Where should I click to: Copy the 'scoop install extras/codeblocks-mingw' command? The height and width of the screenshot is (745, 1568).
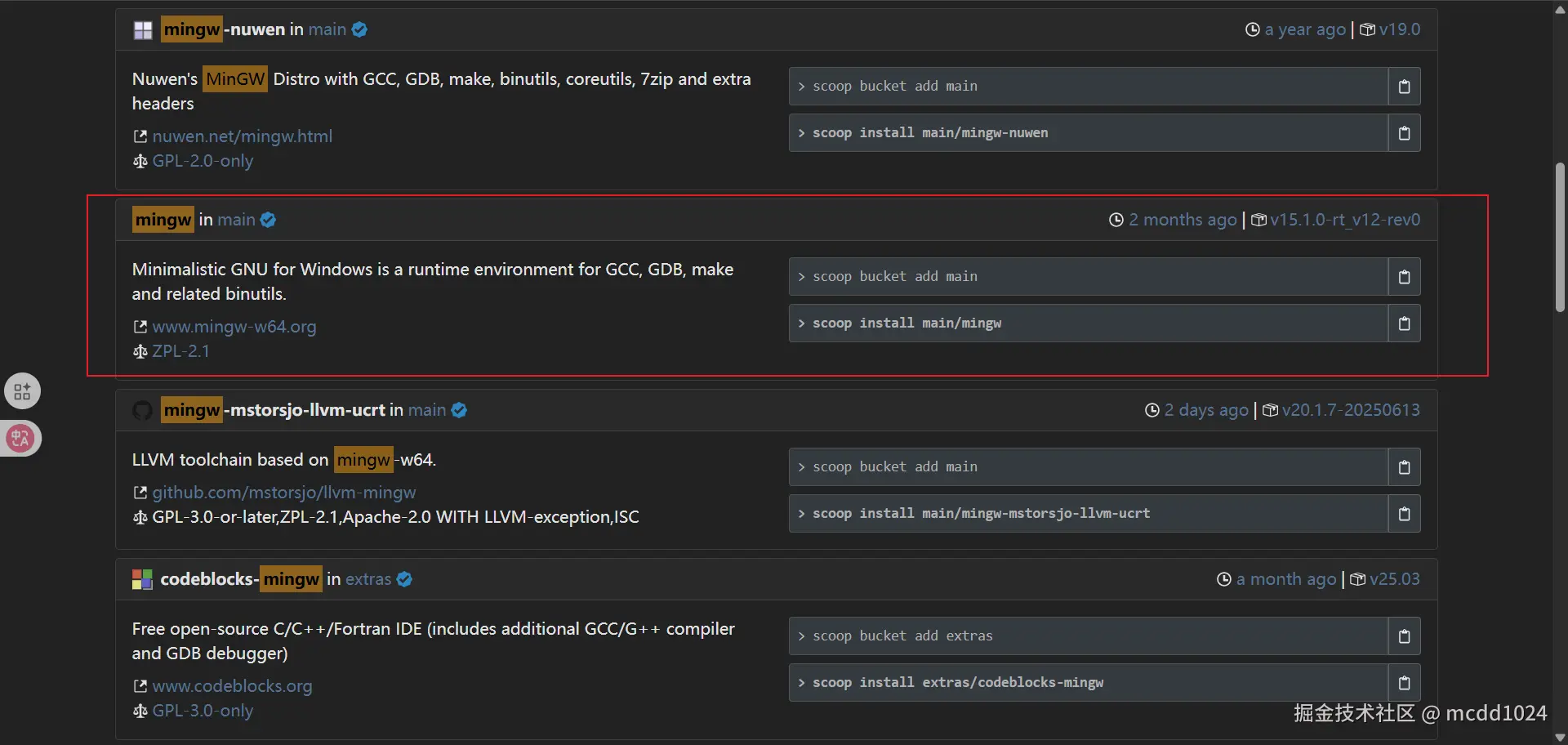pos(1404,683)
